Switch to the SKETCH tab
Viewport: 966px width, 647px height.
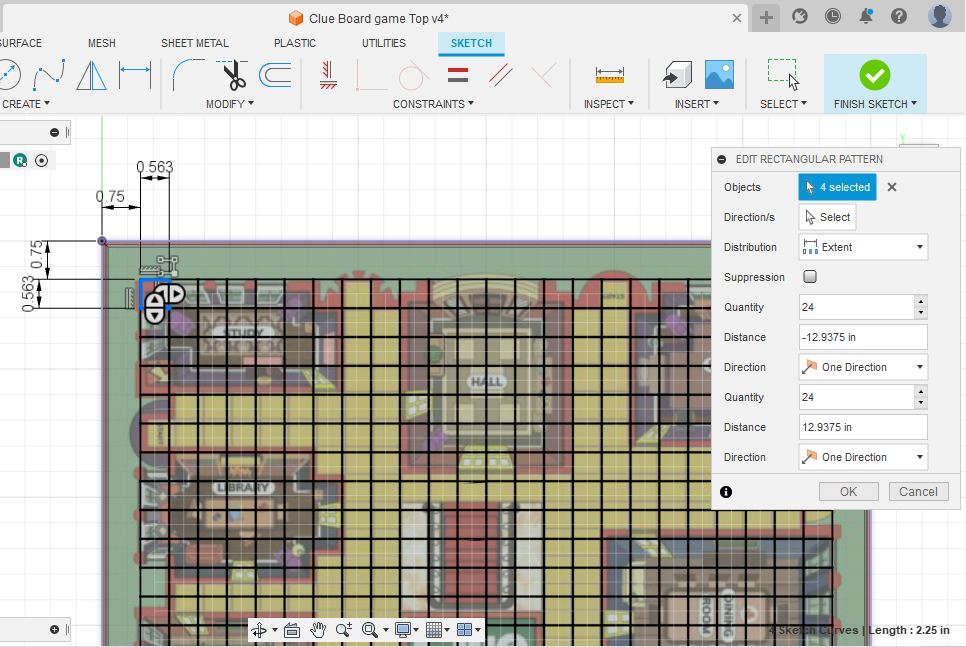tap(471, 43)
